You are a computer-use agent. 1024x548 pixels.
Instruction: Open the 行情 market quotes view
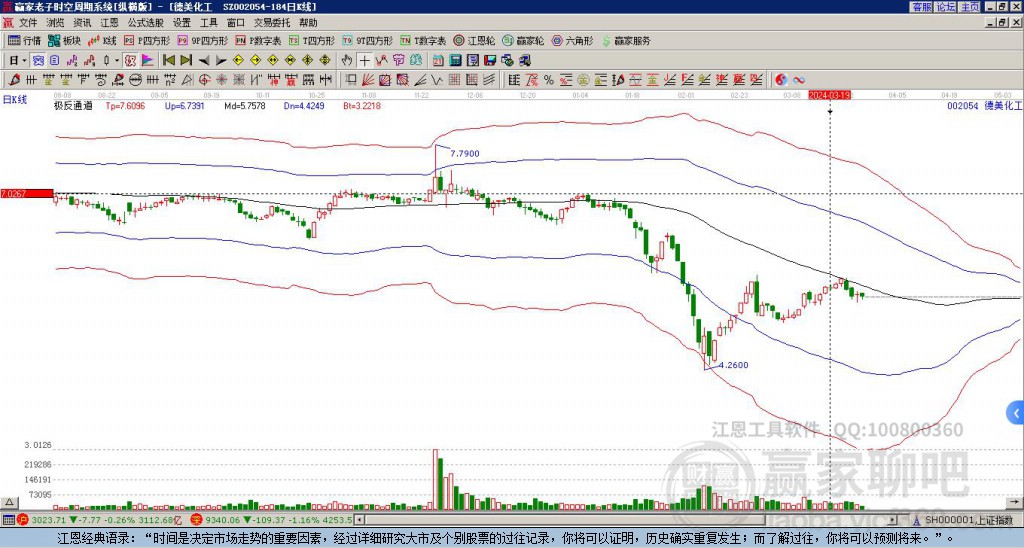tap(24, 40)
